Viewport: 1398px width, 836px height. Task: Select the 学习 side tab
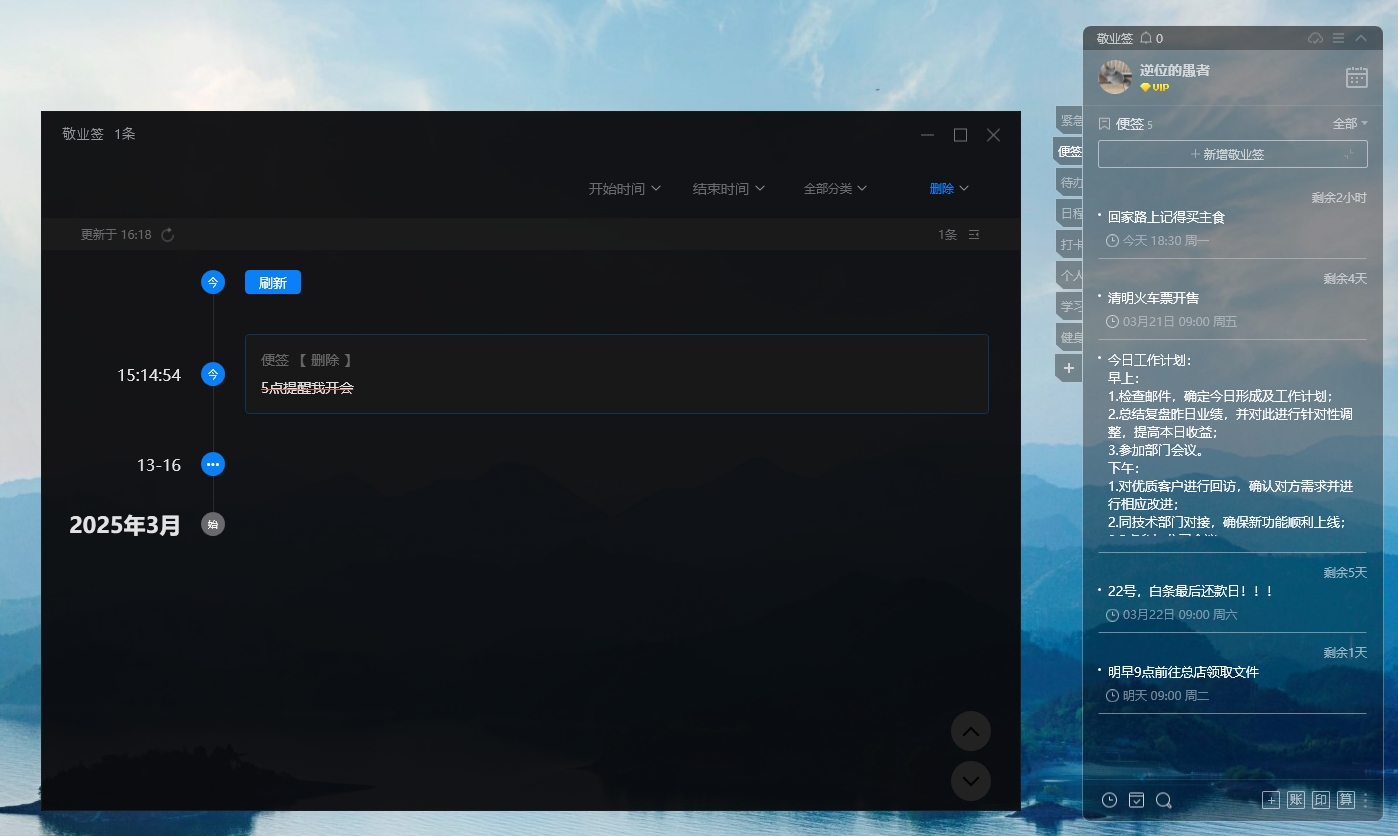pyautogui.click(x=1069, y=306)
